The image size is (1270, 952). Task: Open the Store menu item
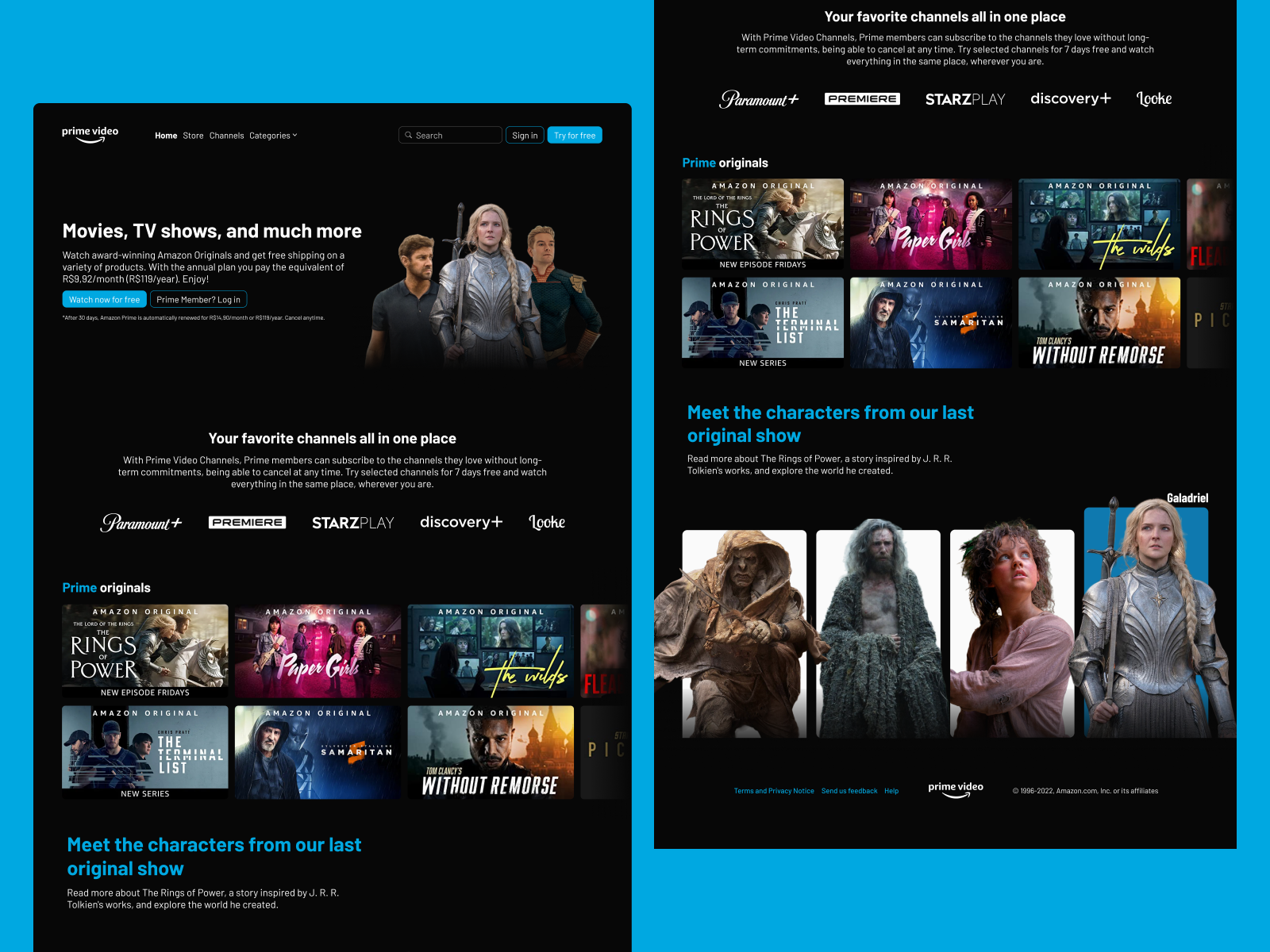coord(193,136)
